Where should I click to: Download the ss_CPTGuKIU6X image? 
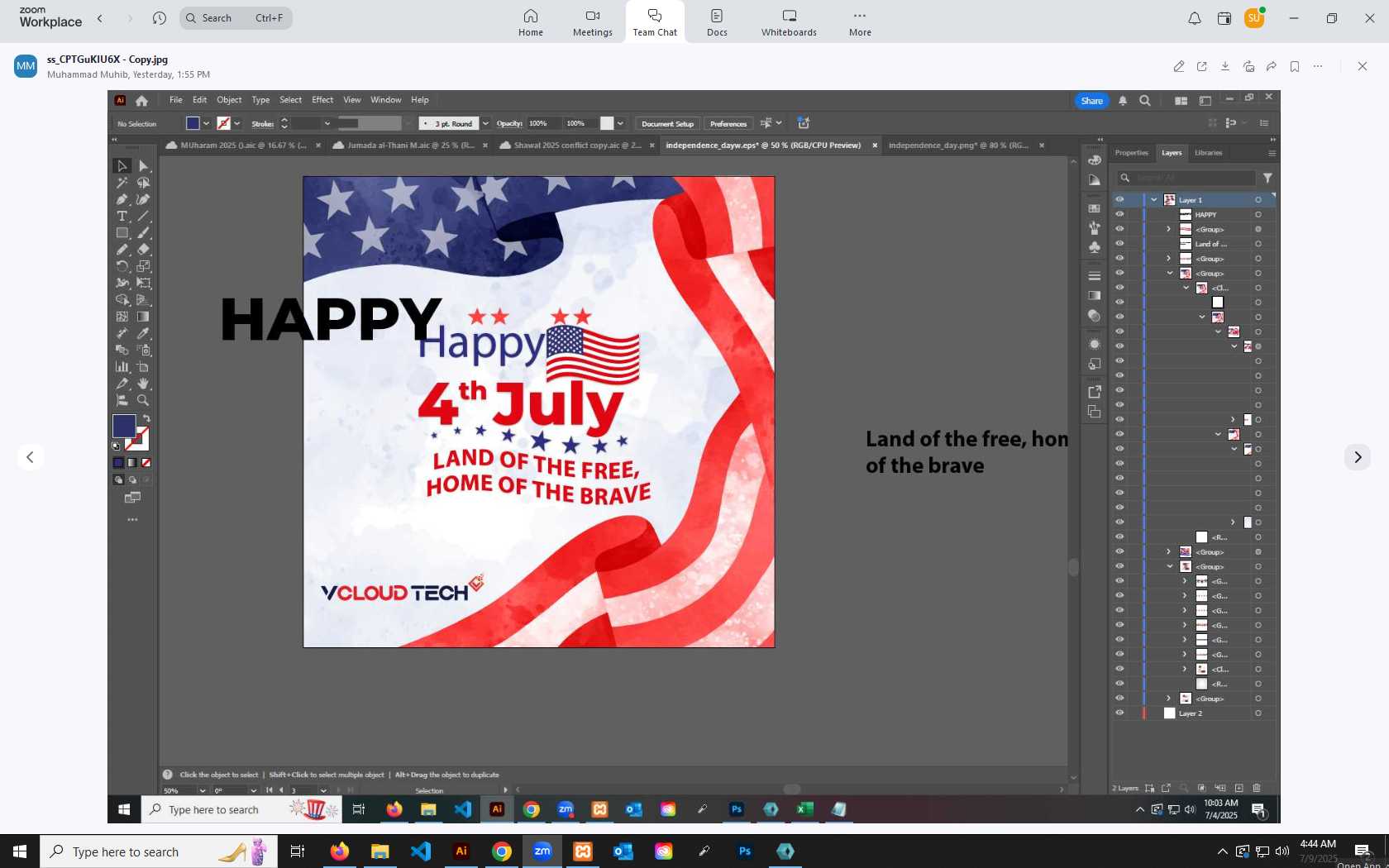click(x=1225, y=66)
